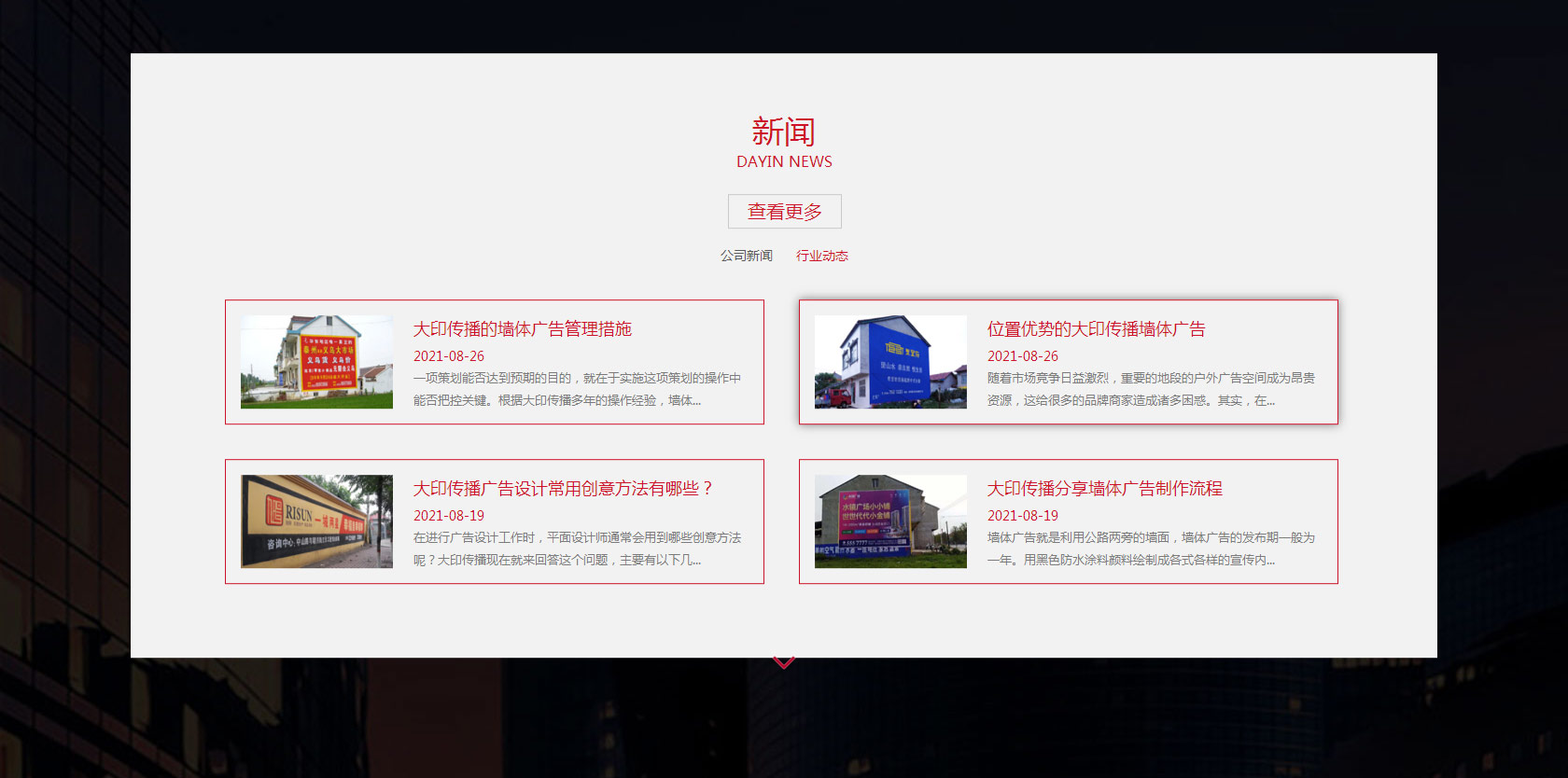Click the 新闻 section heading
Image resolution: width=1568 pixels, height=778 pixels.
(x=784, y=132)
